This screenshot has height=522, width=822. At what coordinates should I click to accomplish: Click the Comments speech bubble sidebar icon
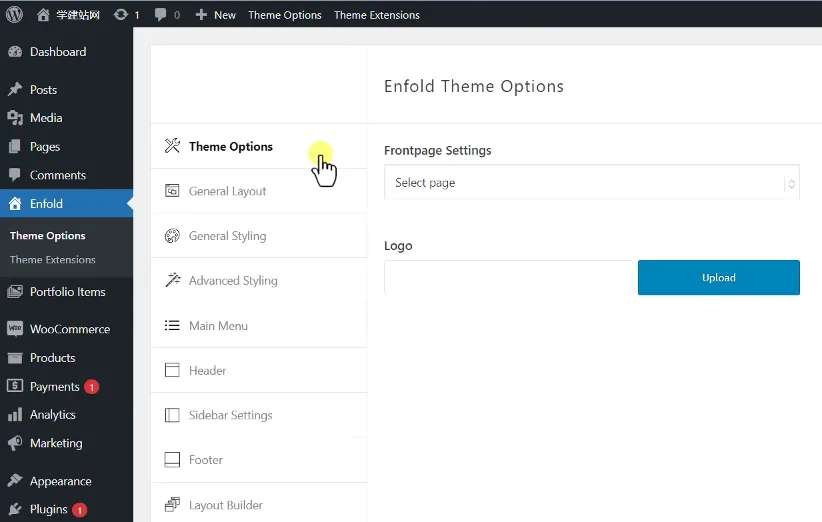pyautogui.click(x=15, y=175)
